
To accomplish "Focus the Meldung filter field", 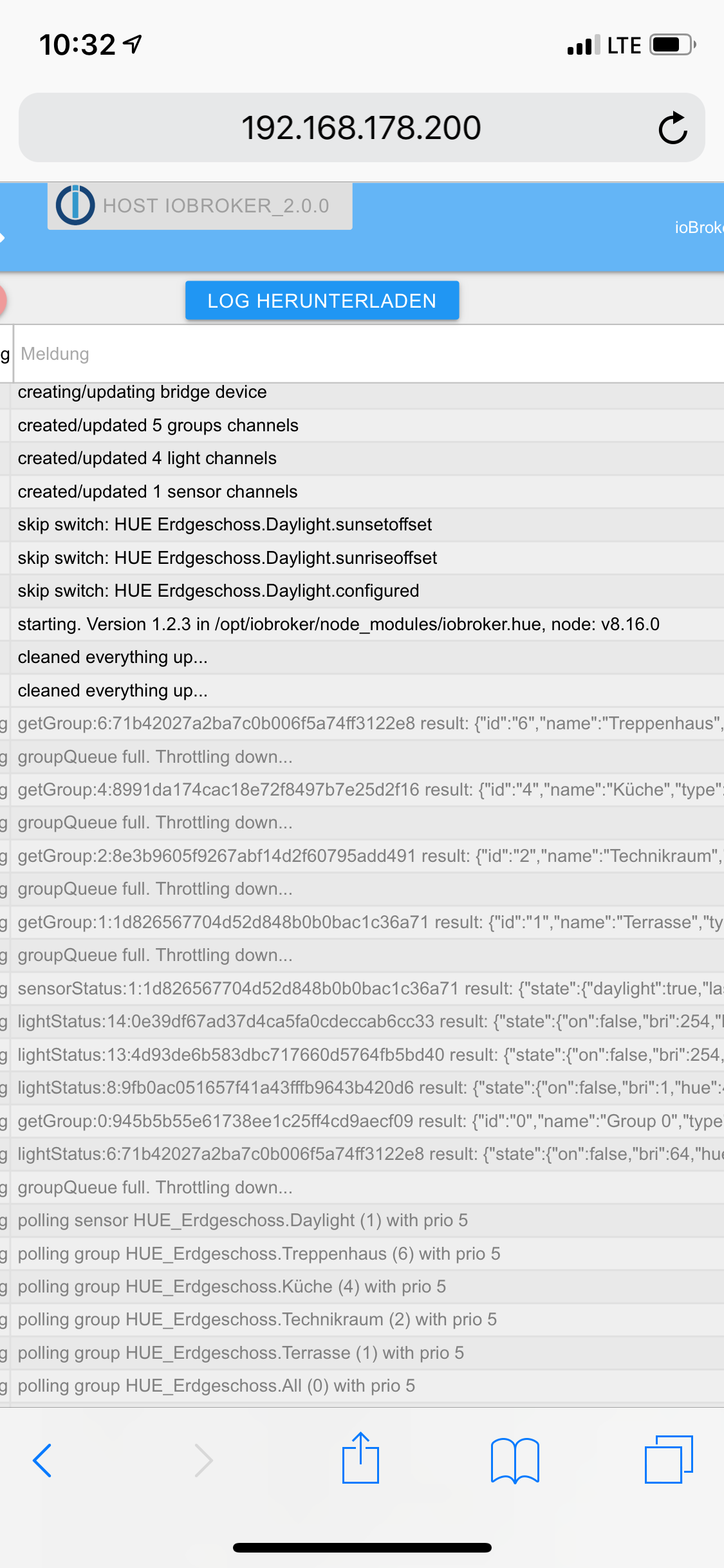I will (x=369, y=354).
